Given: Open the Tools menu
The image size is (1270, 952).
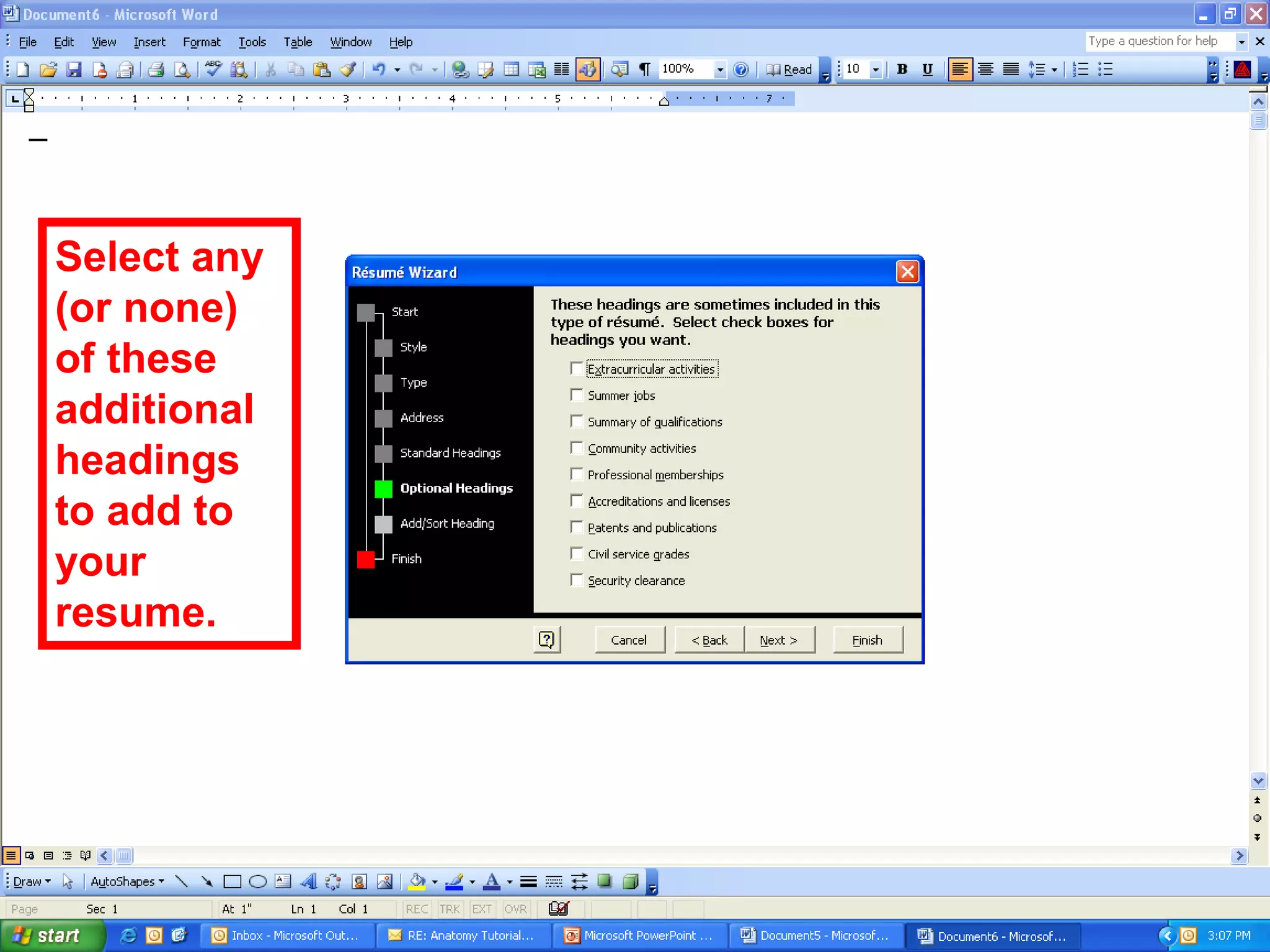Looking at the screenshot, I should tap(252, 42).
